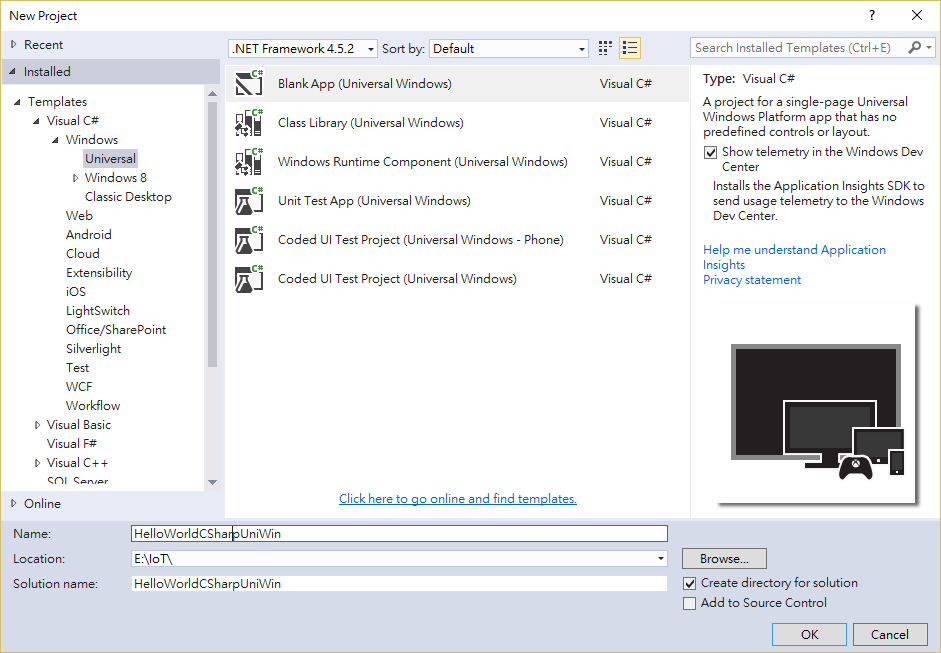Image resolution: width=941 pixels, height=653 pixels.
Task: Open 'Click here to go online' link
Action: coord(458,499)
